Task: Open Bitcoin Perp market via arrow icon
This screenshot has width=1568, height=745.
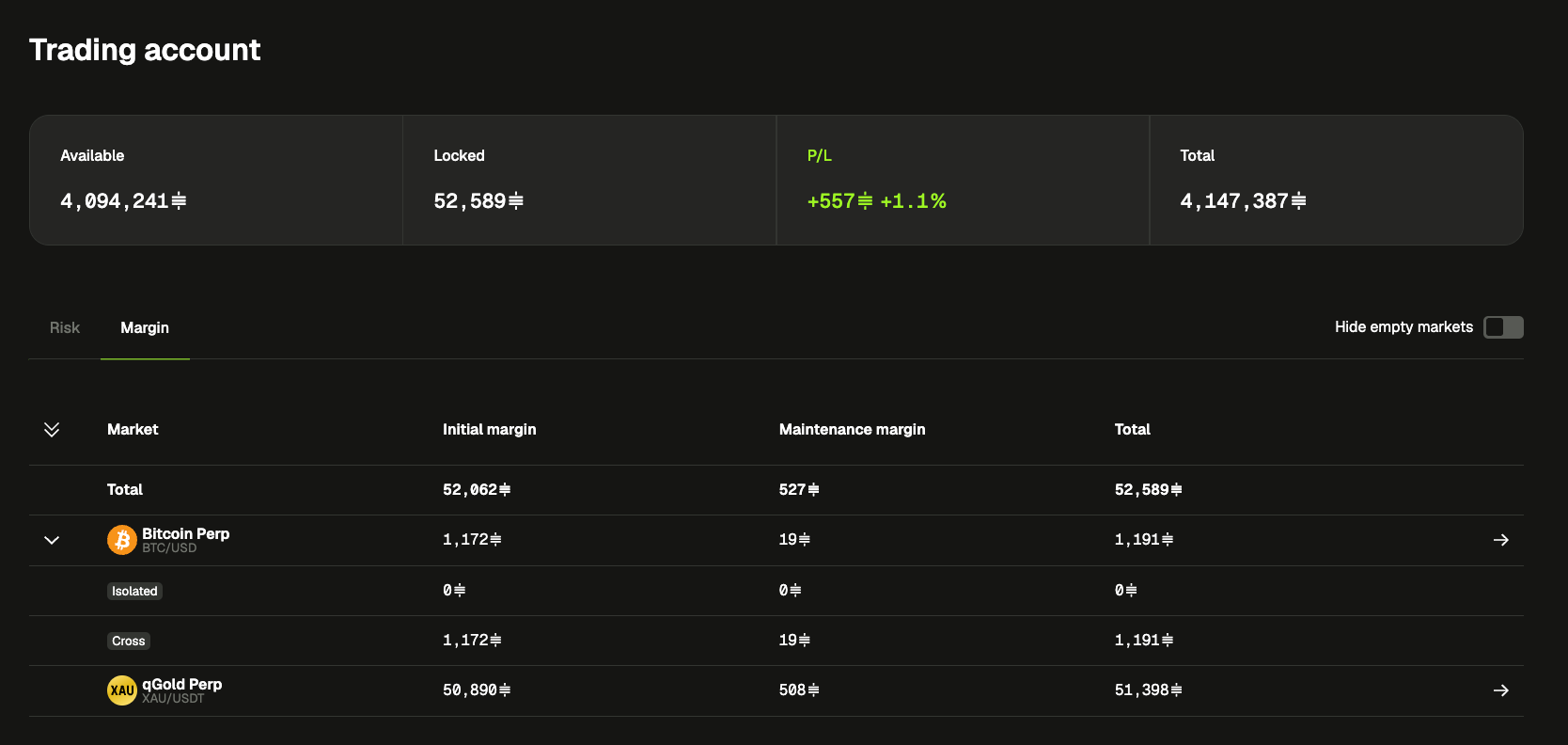Action: click(1501, 540)
